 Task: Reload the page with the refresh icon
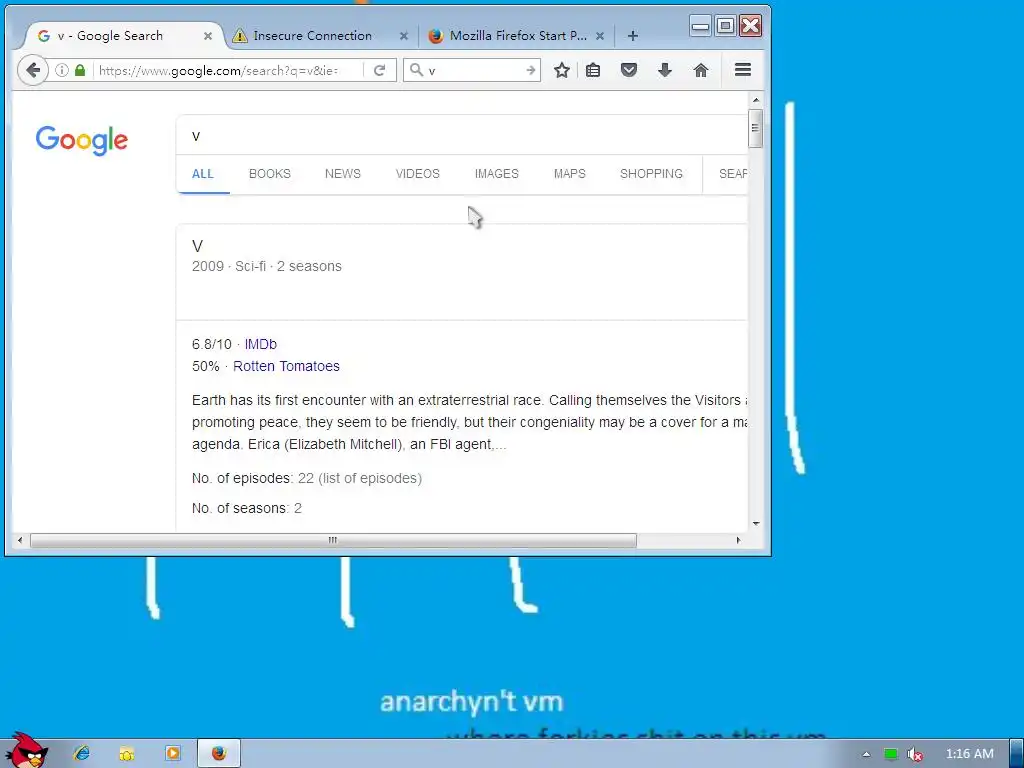click(x=379, y=70)
